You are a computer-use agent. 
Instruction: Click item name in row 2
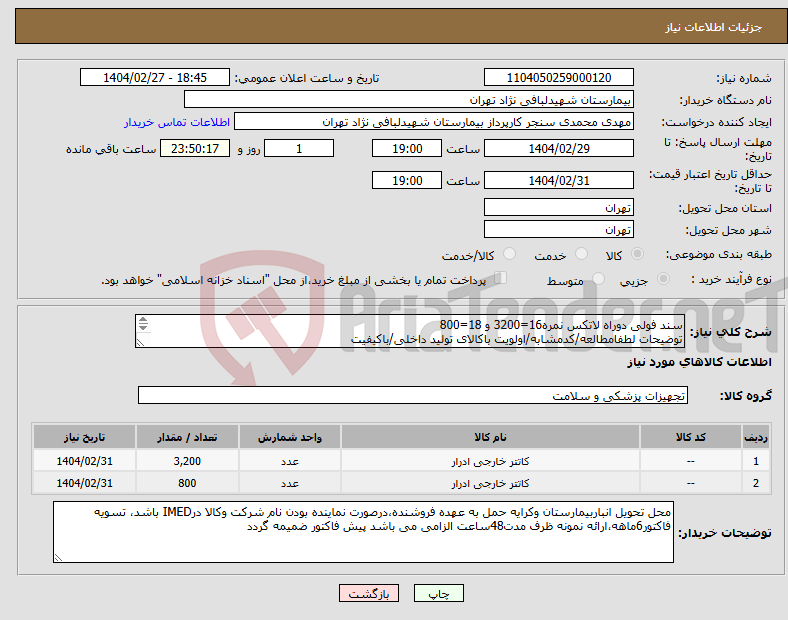click(x=490, y=483)
